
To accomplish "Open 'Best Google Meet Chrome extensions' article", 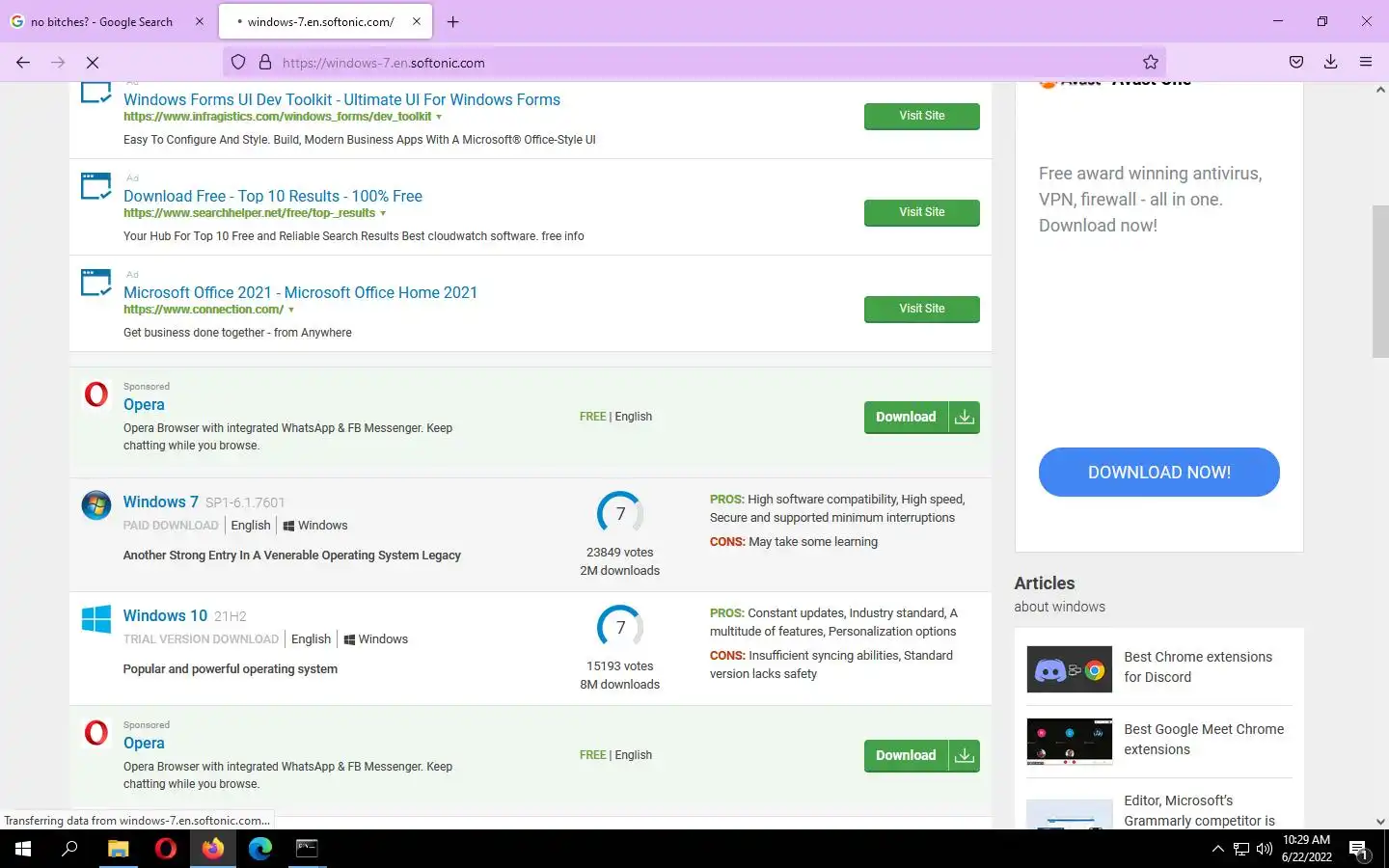I will (x=1204, y=739).
